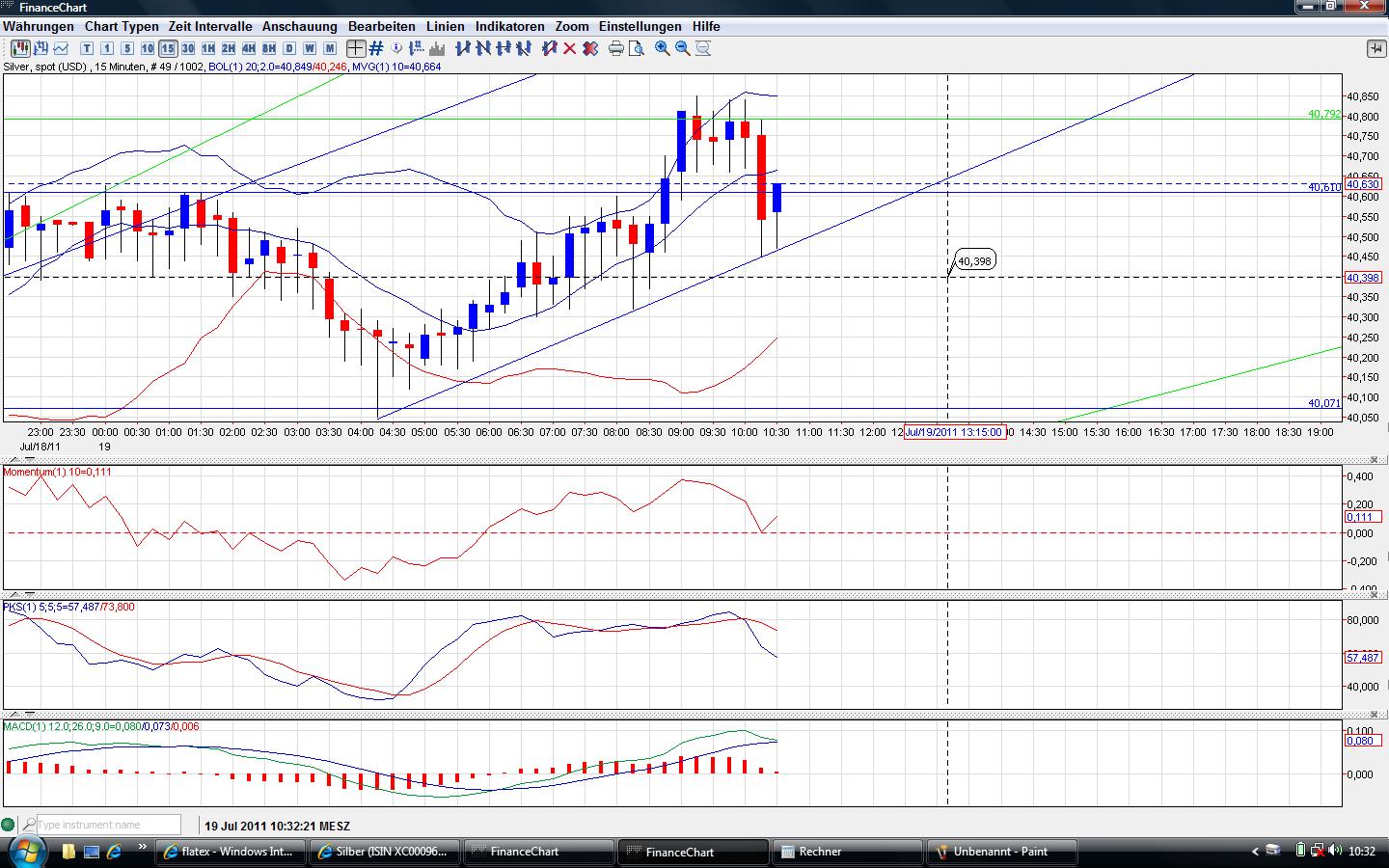1389x868 pixels.
Task: Open the Einstellungen menu
Action: click(x=640, y=26)
